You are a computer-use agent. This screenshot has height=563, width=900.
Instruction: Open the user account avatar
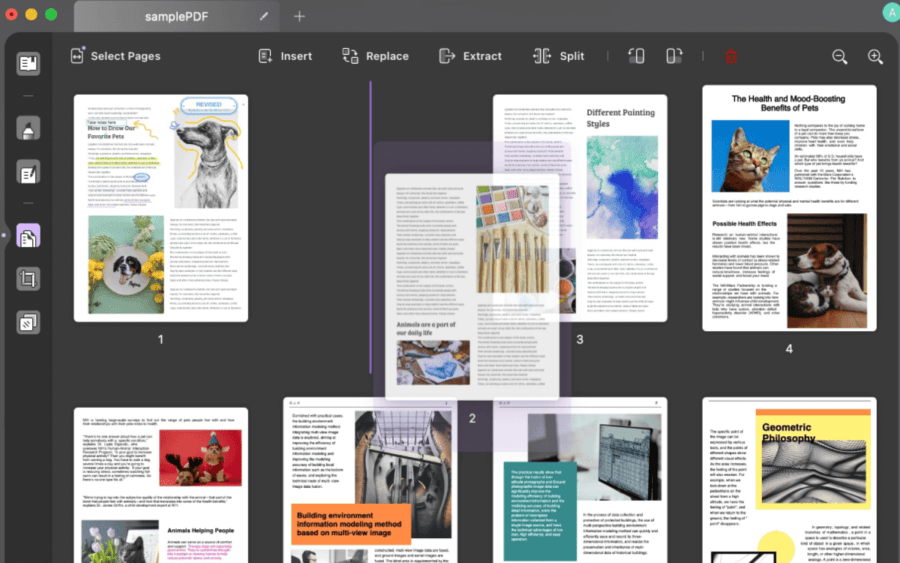coord(891,13)
